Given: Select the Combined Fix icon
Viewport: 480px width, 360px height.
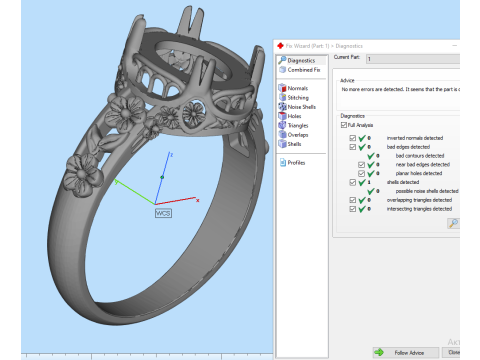Looking at the screenshot, I should tap(283, 70).
